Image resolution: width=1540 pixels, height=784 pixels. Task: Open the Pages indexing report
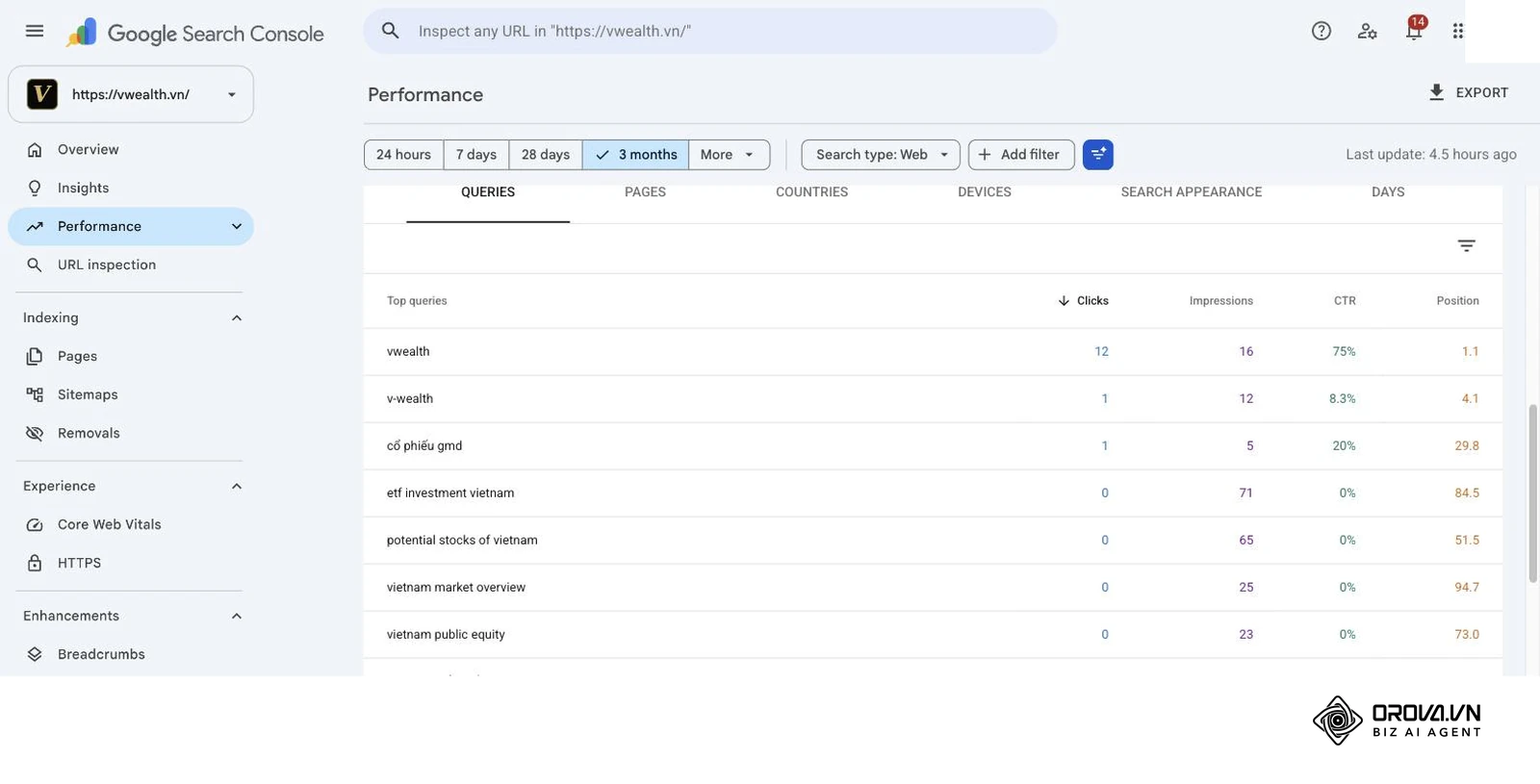(131, 357)
